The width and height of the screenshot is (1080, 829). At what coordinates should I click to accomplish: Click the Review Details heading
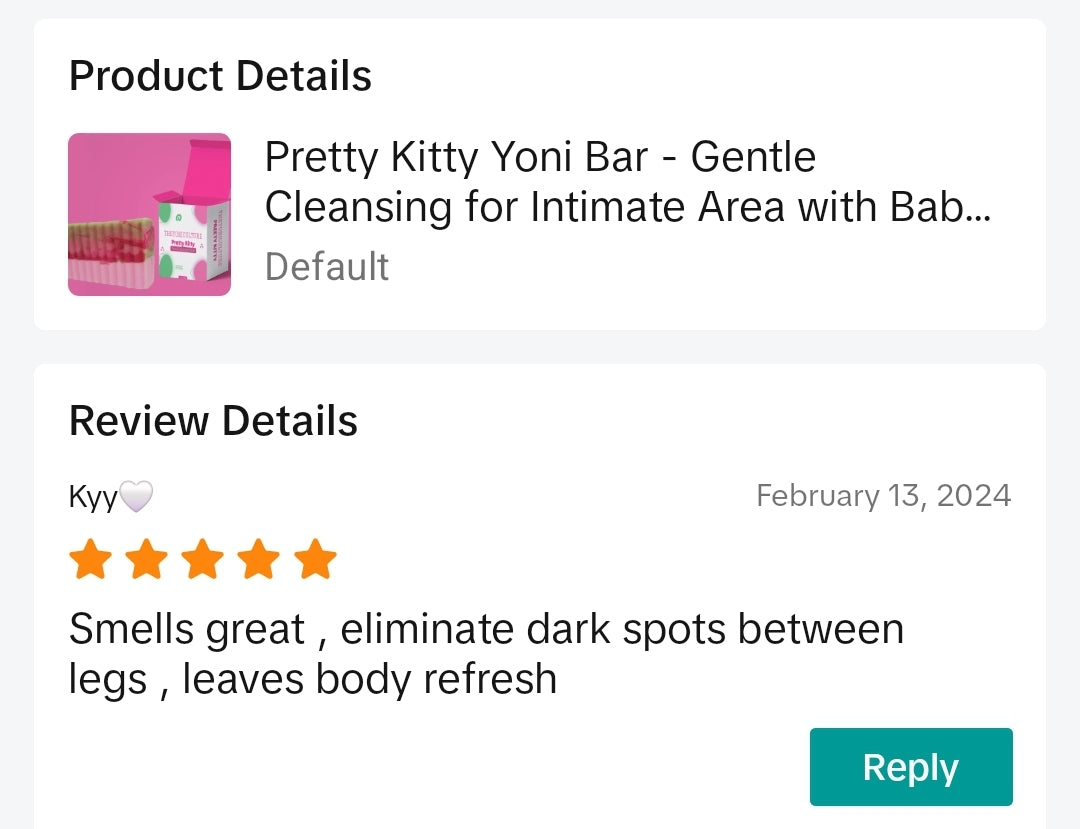(x=213, y=421)
